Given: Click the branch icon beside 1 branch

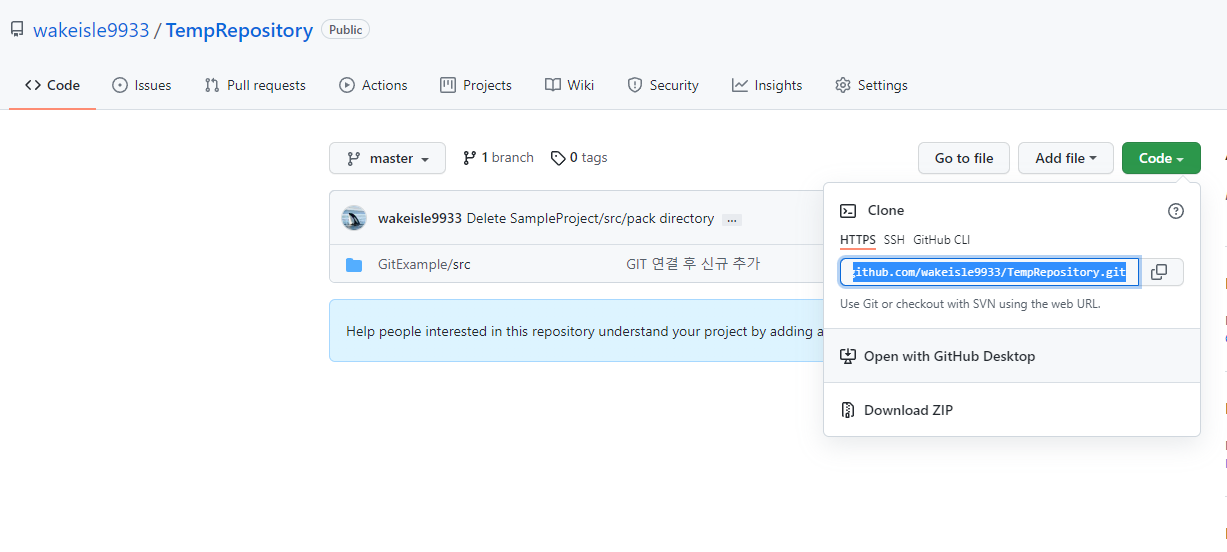Looking at the screenshot, I should pyautogui.click(x=469, y=157).
